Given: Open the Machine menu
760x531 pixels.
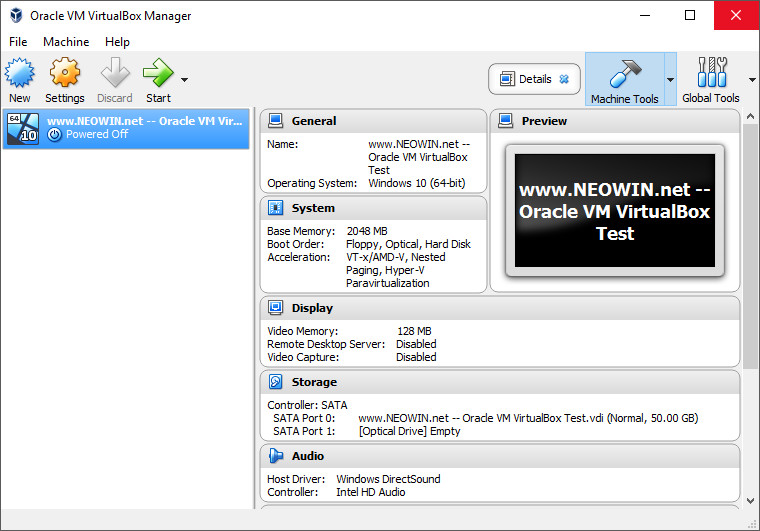Looking at the screenshot, I should click(66, 42).
